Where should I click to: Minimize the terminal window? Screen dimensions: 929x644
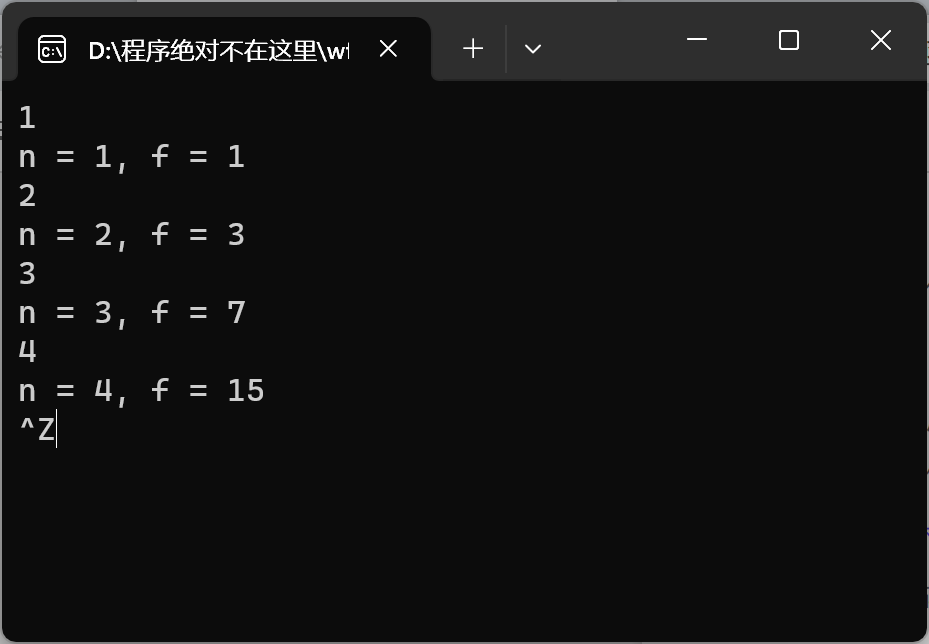click(x=697, y=40)
